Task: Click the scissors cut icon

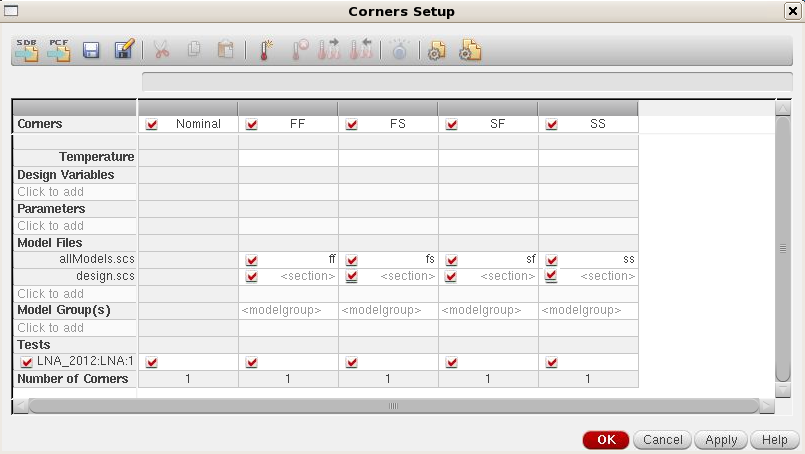Action: [x=162, y=50]
